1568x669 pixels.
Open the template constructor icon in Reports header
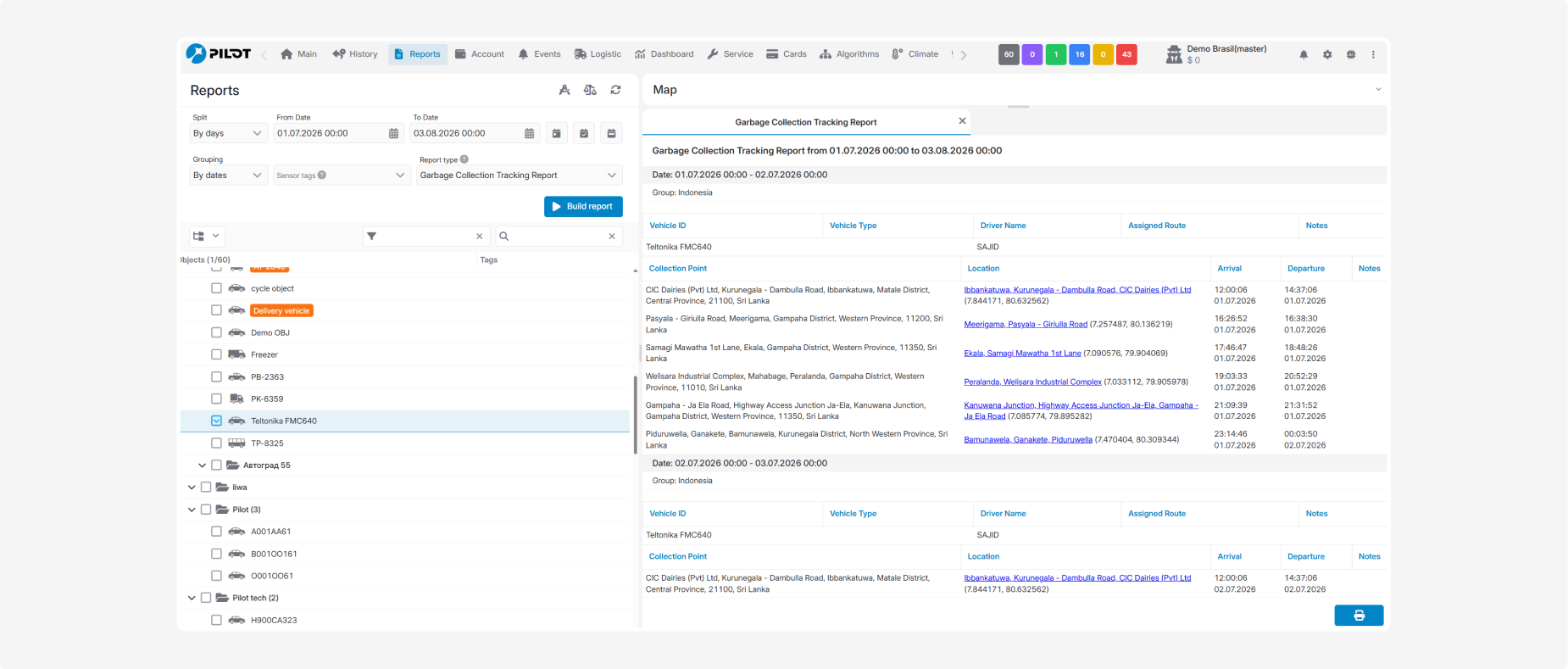564,90
